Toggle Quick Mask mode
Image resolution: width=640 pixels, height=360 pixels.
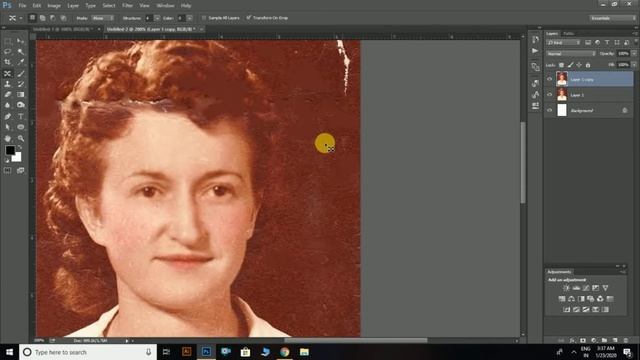coord(8,171)
